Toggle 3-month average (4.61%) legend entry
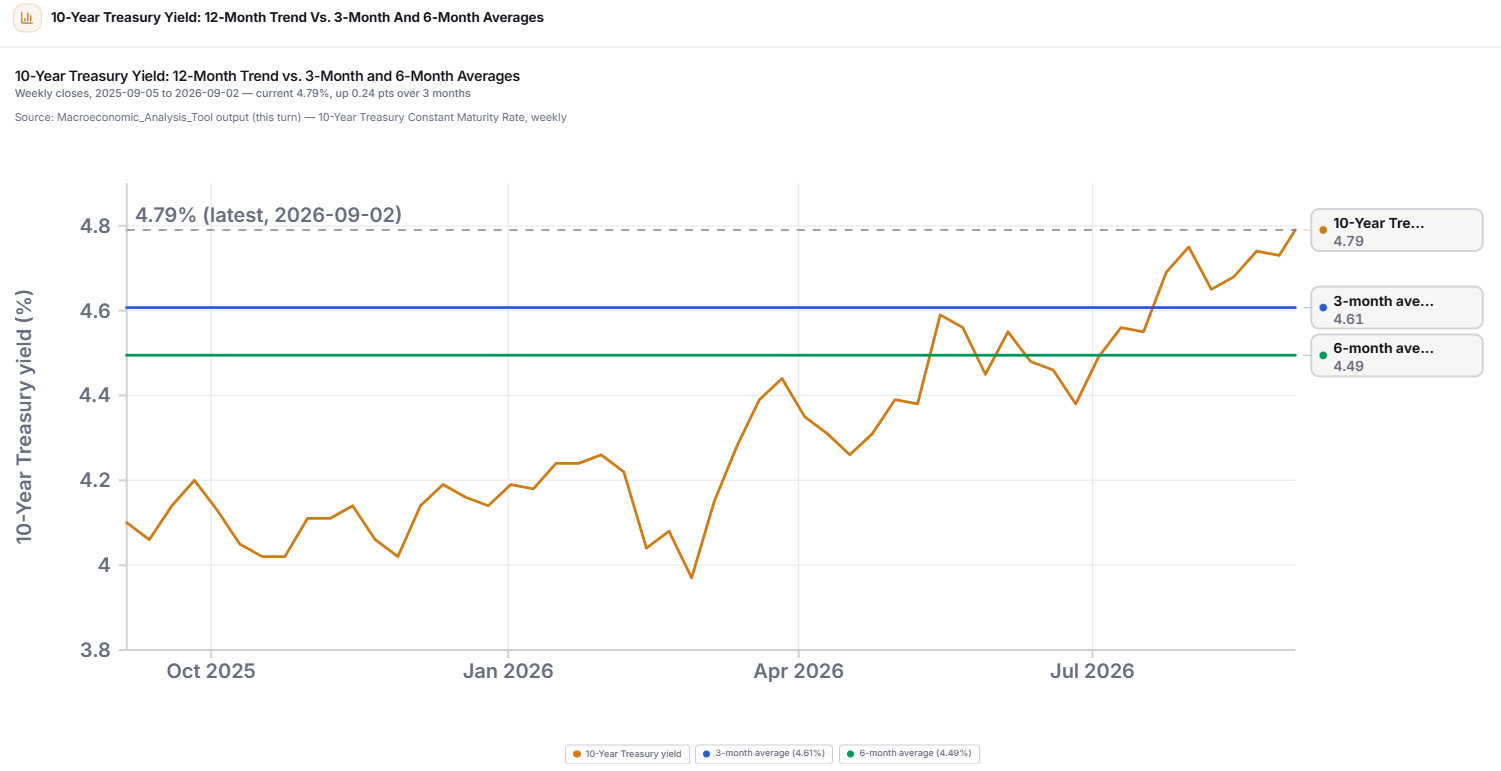The width and height of the screenshot is (1501, 771). point(764,753)
